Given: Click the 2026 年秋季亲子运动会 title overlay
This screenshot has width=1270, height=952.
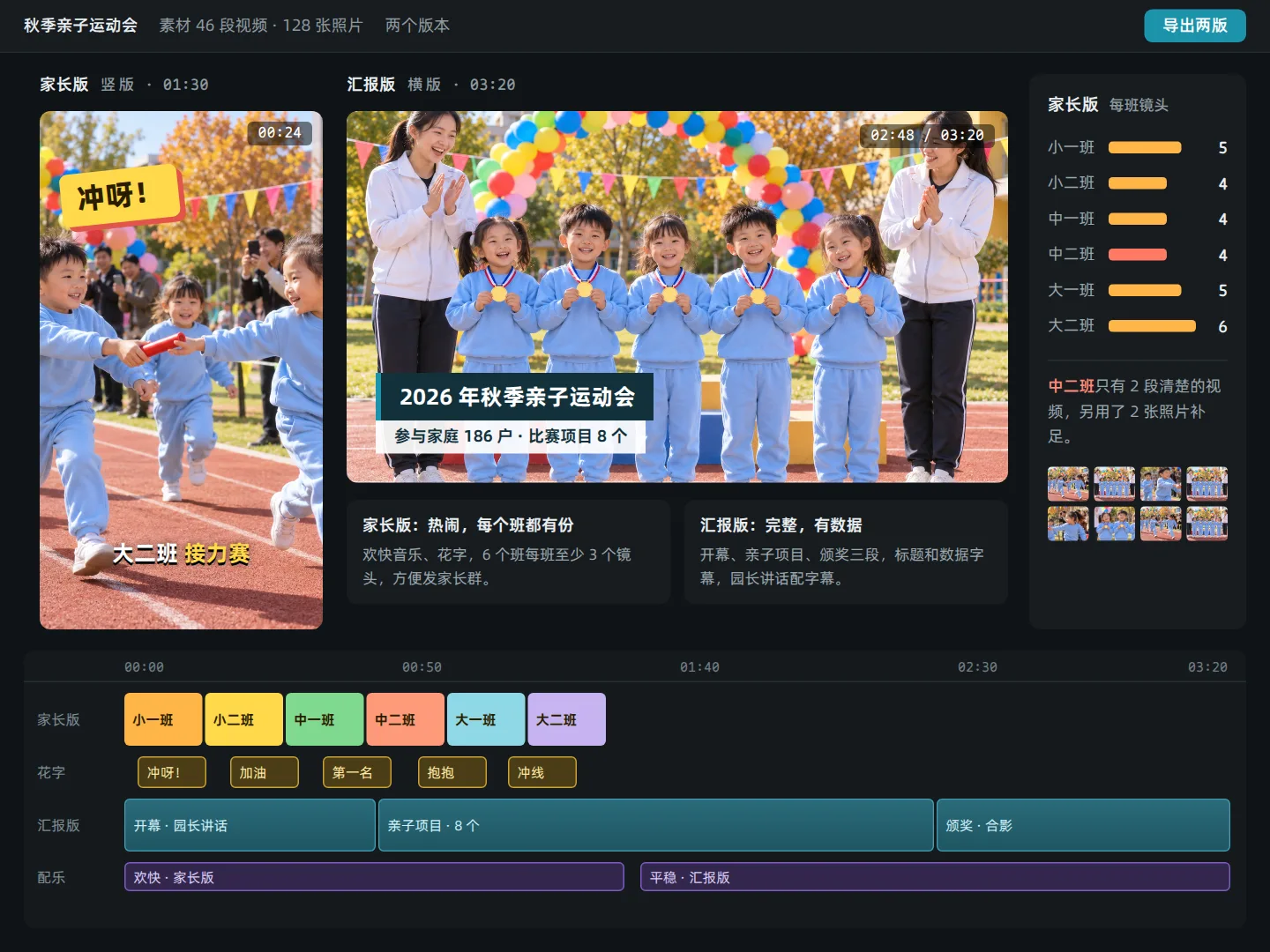Looking at the screenshot, I should [517, 397].
